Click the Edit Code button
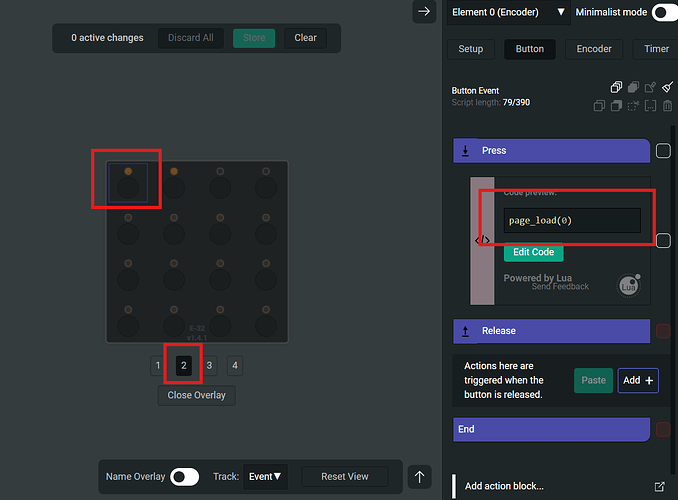Viewport: 678px width, 500px height. (x=534, y=252)
